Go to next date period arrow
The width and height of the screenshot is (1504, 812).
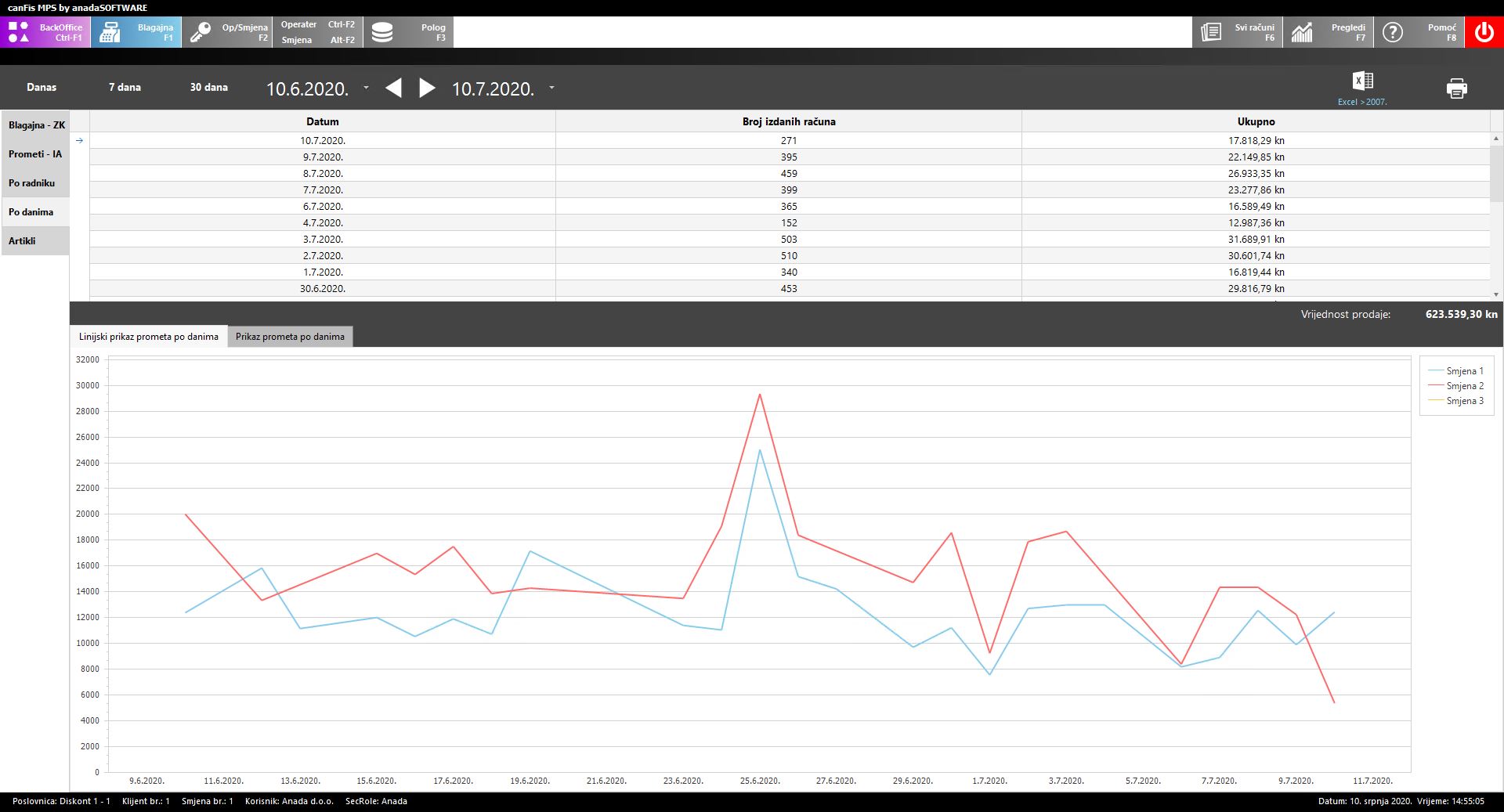pyautogui.click(x=427, y=88)
